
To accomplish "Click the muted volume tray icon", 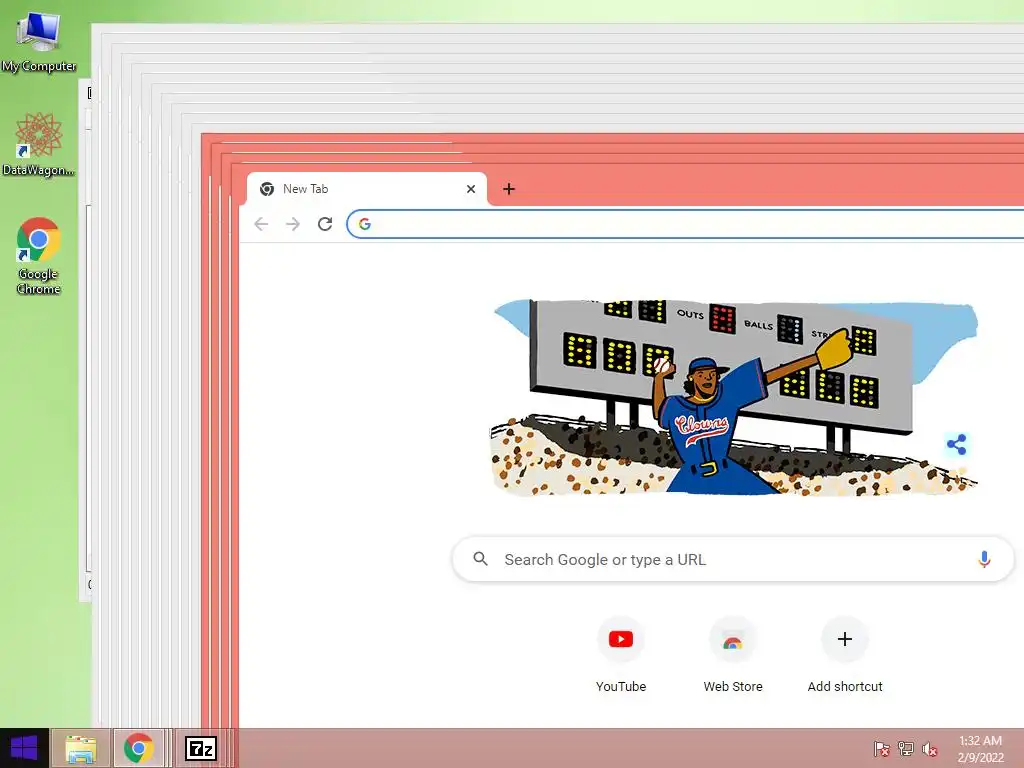I will (x=929, y=748).
